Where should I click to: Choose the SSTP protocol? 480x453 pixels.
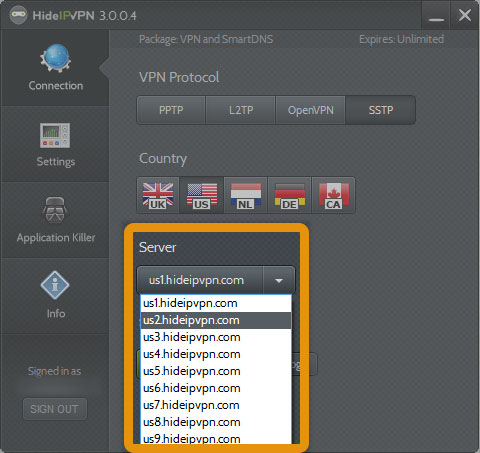pyautogui.click(x=381, y=110)
